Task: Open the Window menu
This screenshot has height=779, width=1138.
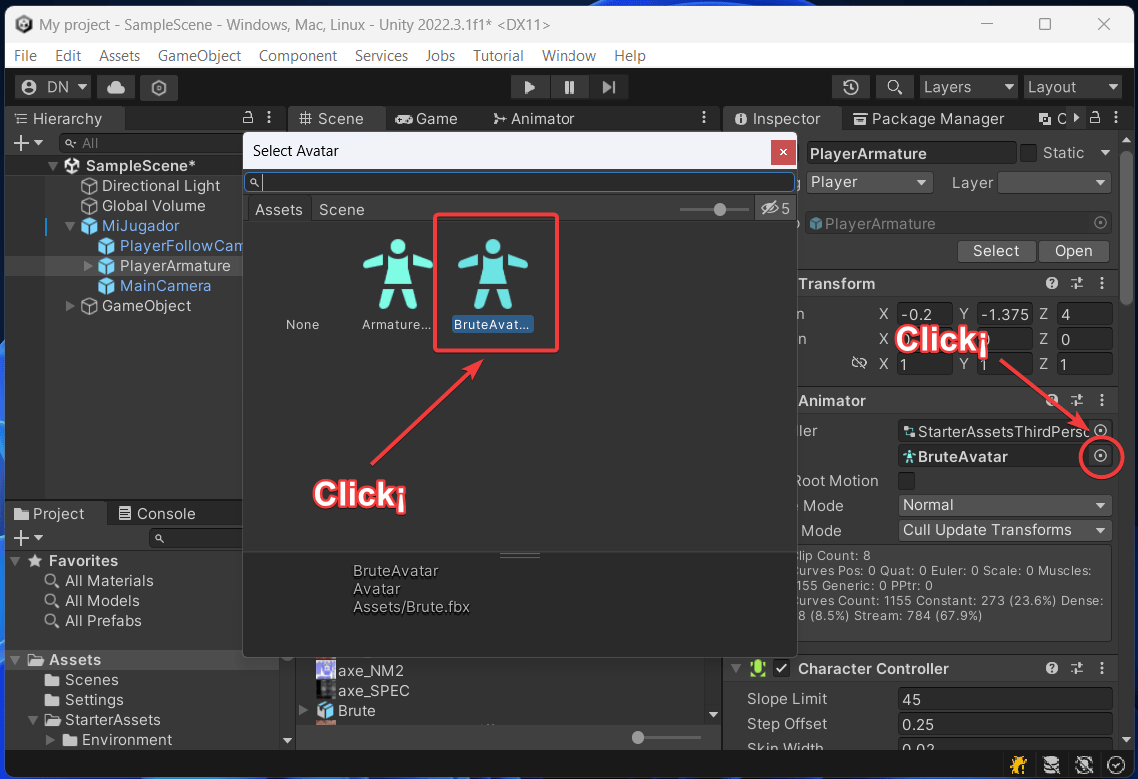Action: (568, 56)
